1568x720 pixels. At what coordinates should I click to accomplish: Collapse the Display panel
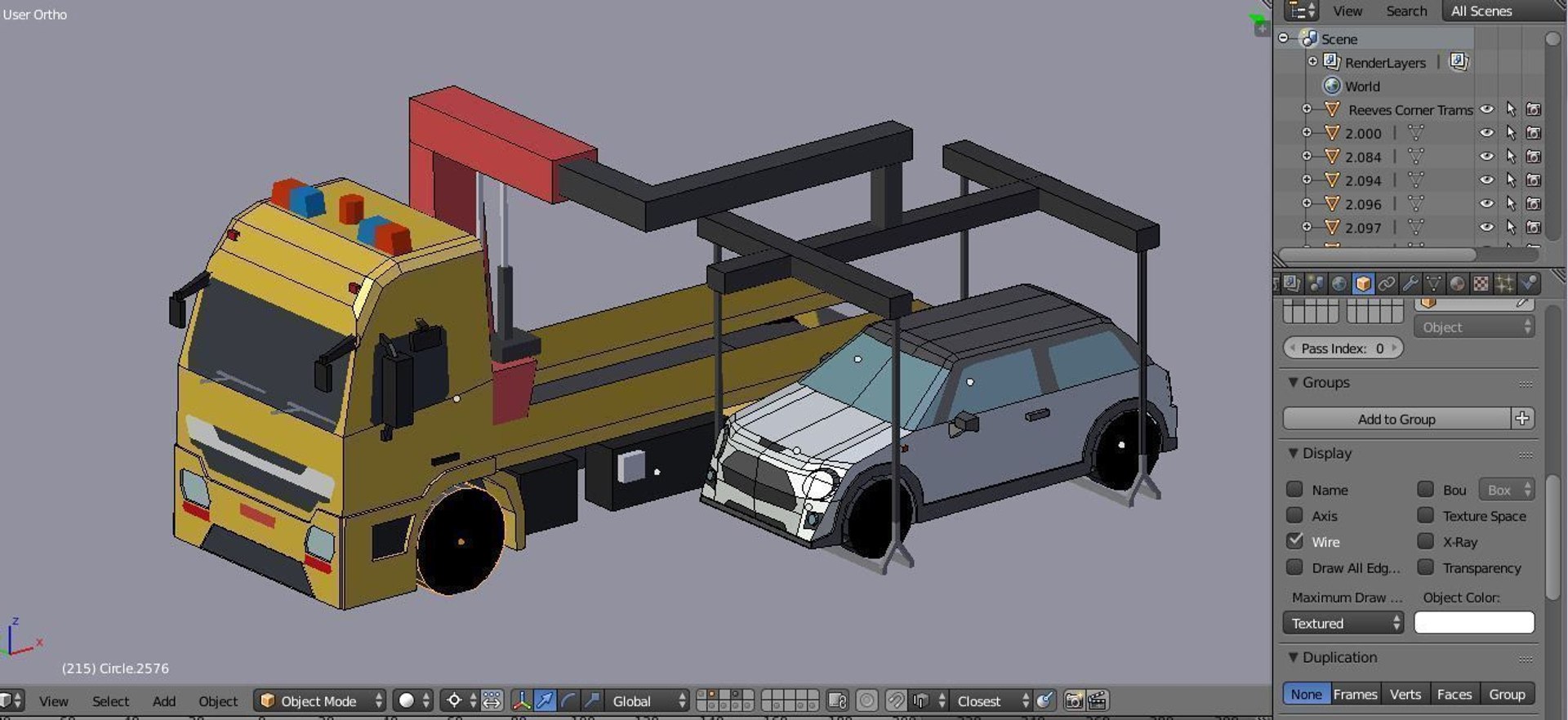click(x=1293, y=452)
